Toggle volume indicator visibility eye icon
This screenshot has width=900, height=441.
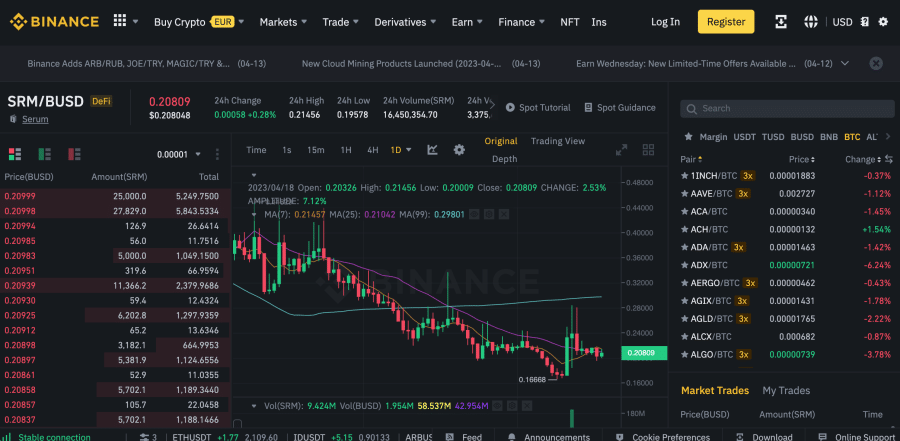498,405
